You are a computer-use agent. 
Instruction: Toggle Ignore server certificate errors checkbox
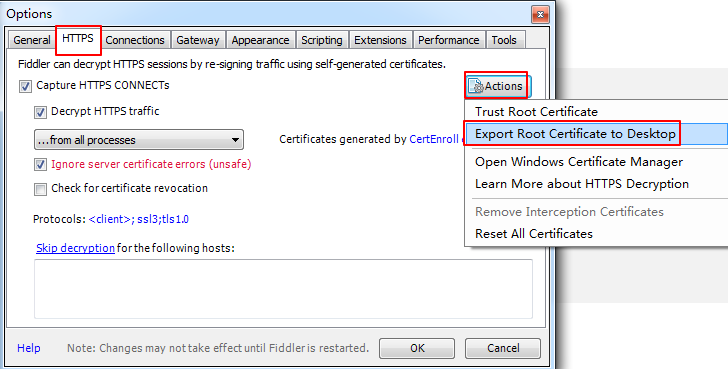click(x=40, y=165)
